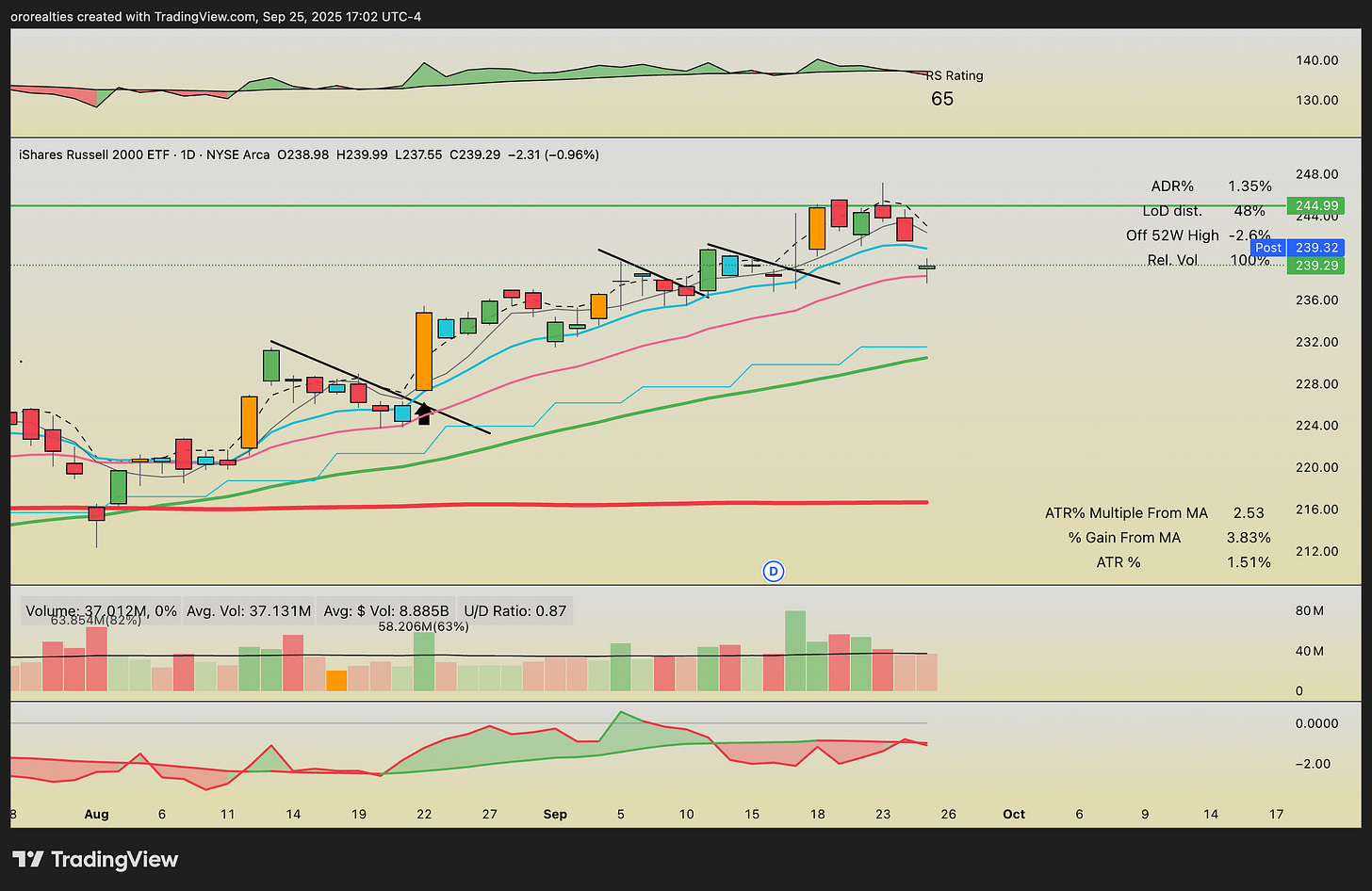Click the Sep label on time axis

click(555, 814)
